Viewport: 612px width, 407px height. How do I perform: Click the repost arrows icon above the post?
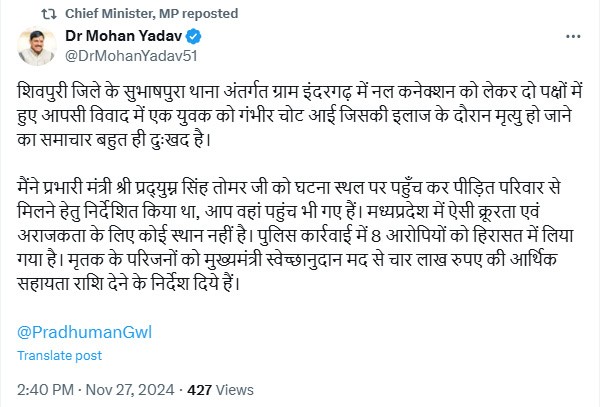coord(50,14)
